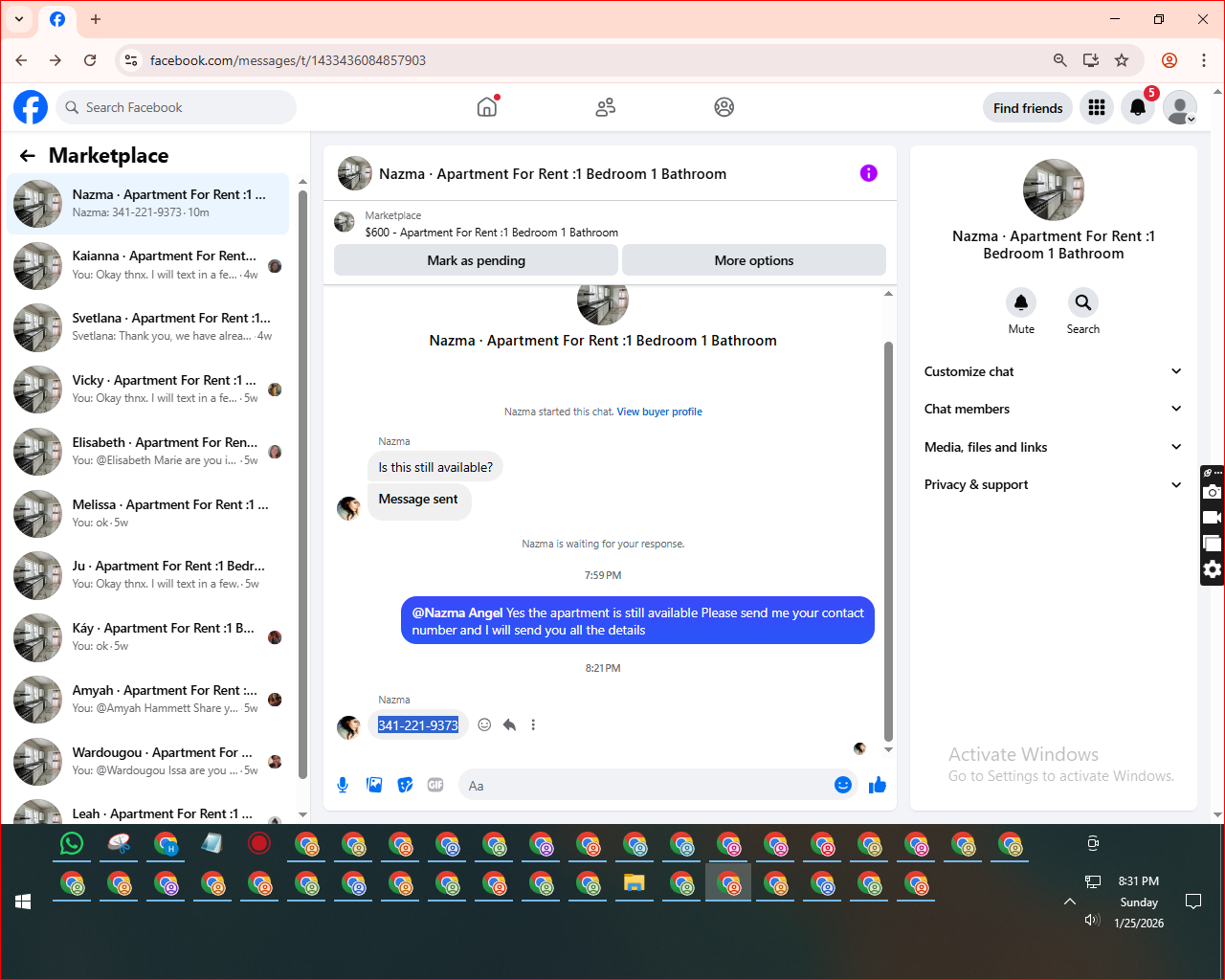
Task: Follow the View buyer profile link
Action: point(659,412)
